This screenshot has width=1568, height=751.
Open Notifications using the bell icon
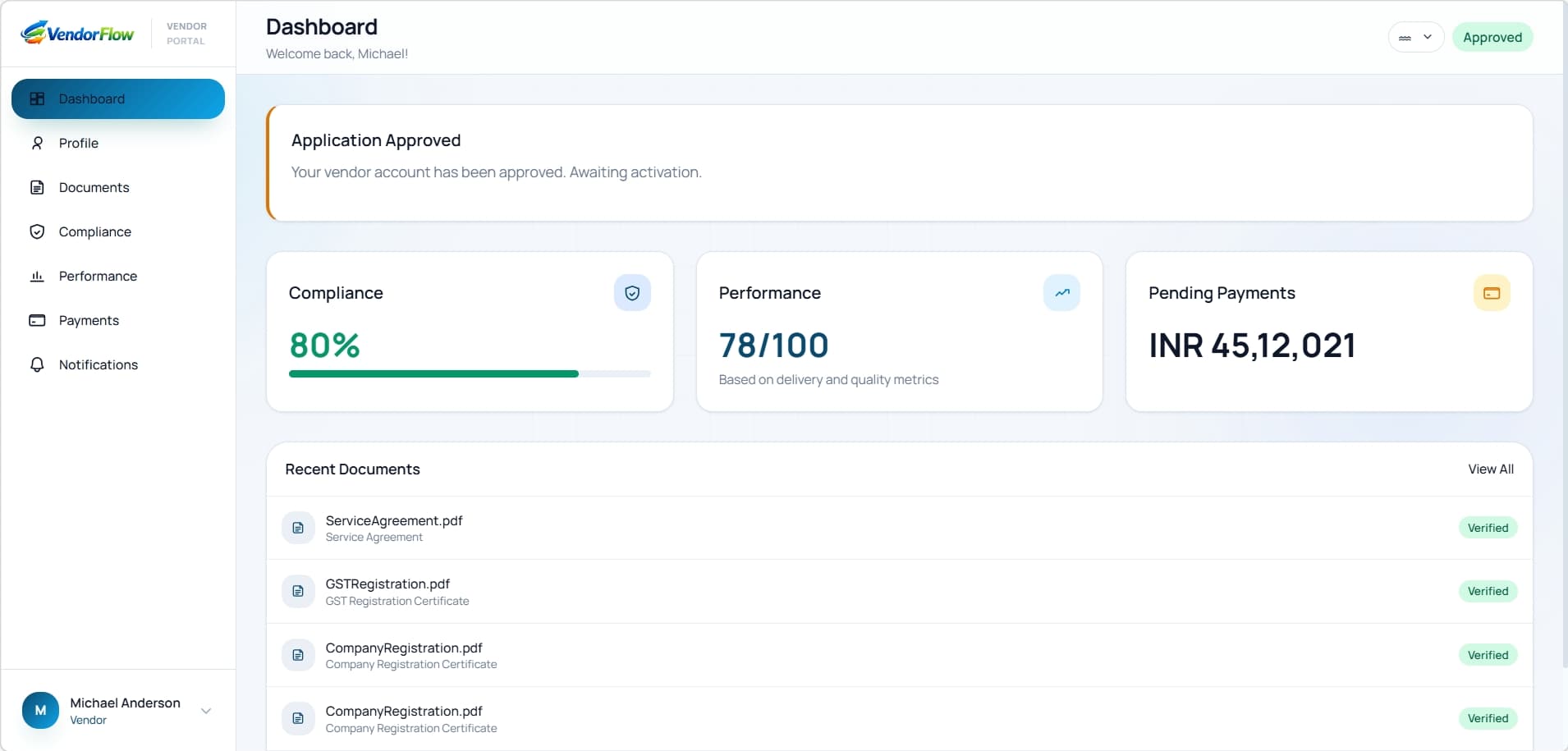(38, 364)
